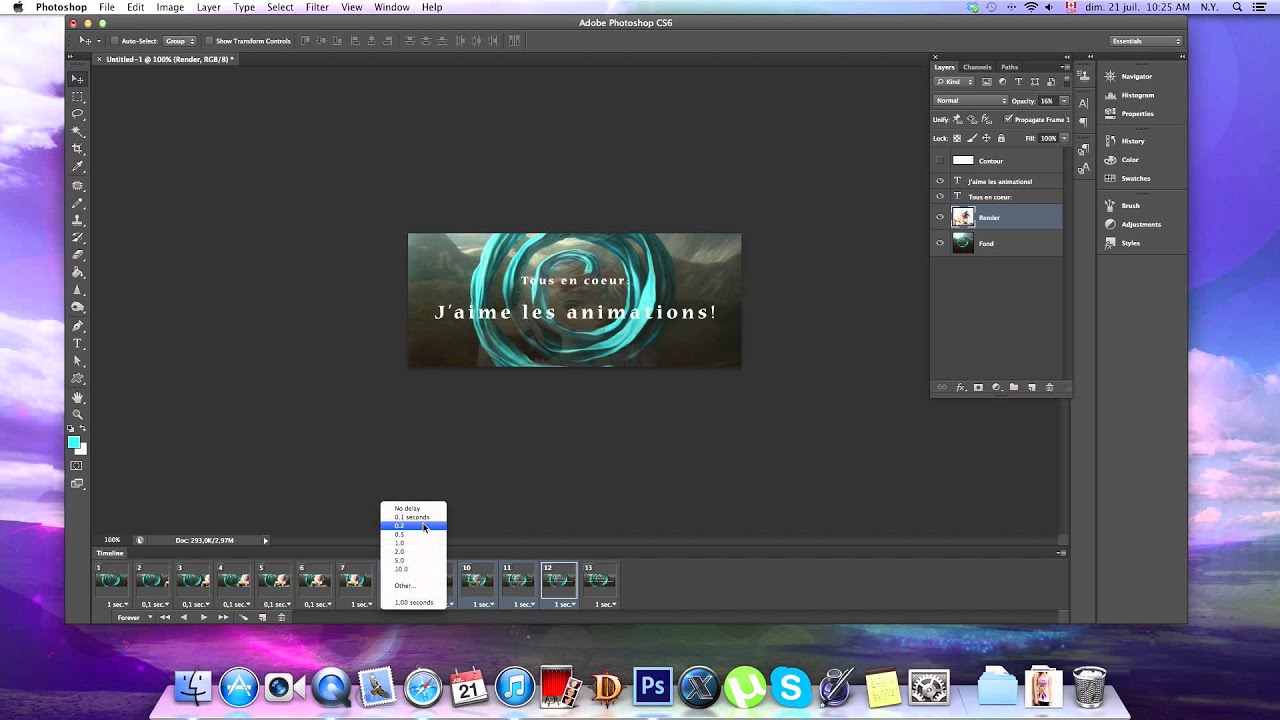This screenshot has width=1280, height=720.
Task: Select 0.5 from the frame delay menu
Action: click(400, 534)
